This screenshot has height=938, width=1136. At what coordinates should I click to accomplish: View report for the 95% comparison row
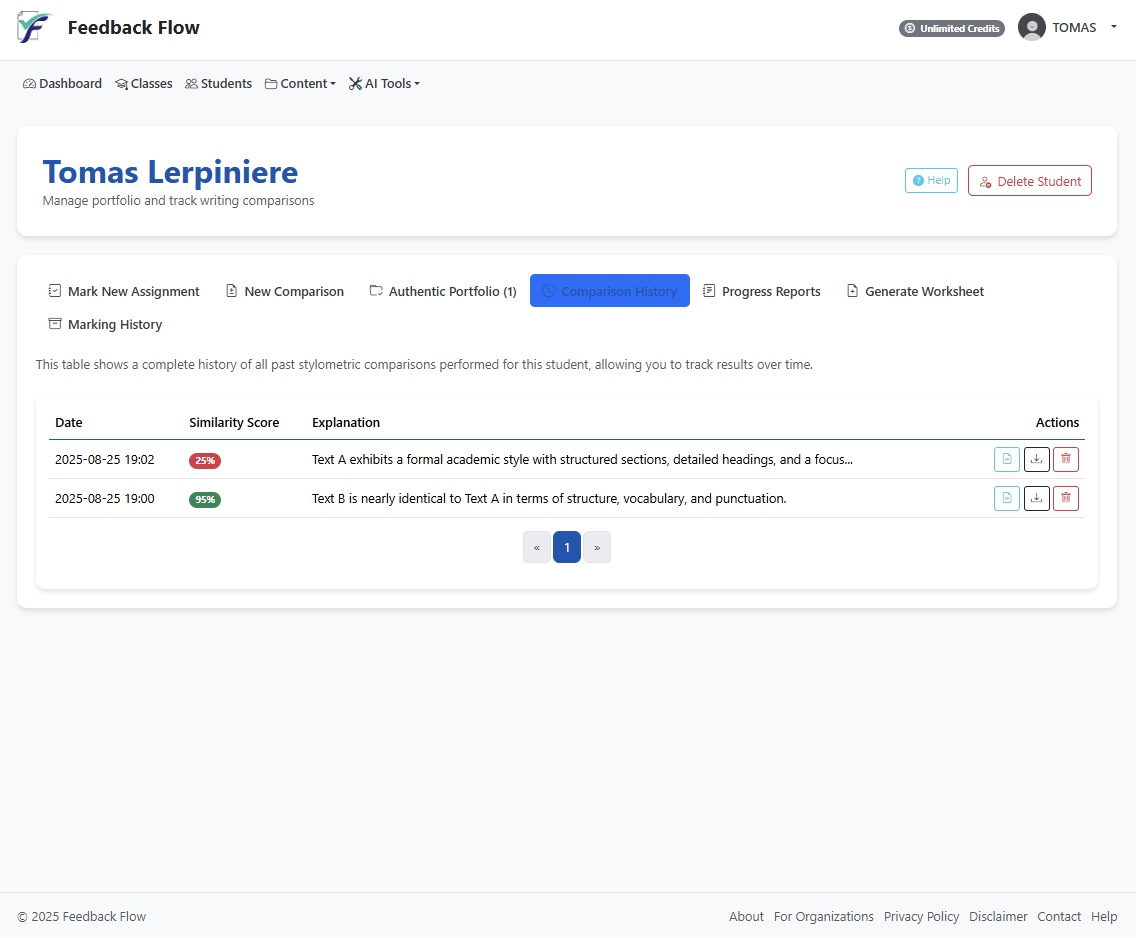click(x=1006, y=498)
